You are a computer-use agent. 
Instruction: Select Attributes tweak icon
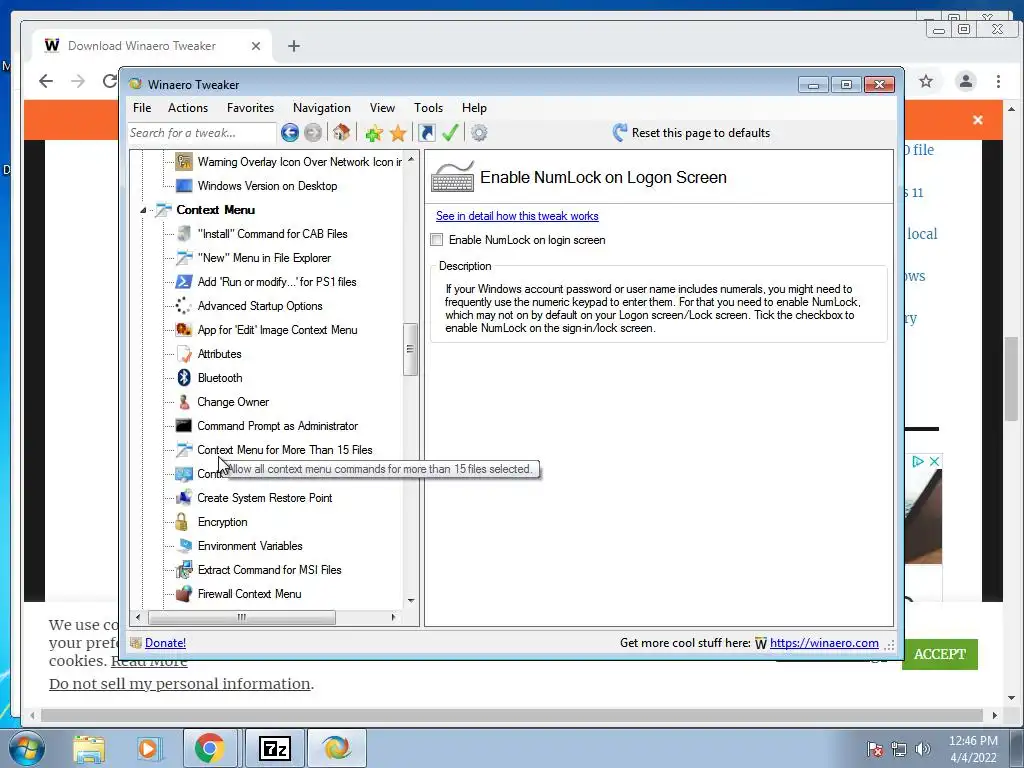(184, 354)
